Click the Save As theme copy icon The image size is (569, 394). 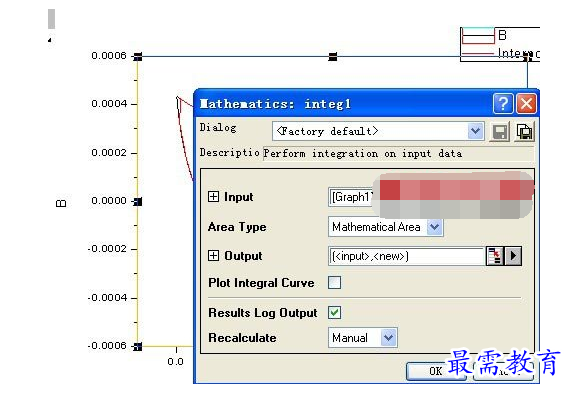[x=524, y=131]
